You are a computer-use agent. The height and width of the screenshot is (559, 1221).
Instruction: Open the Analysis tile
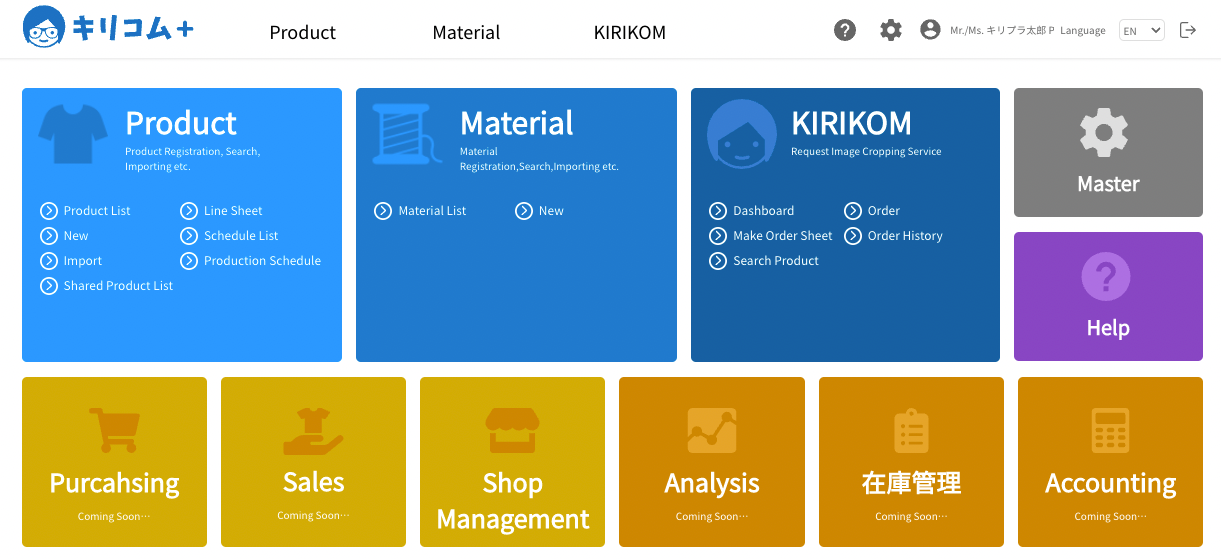[712, 462]
